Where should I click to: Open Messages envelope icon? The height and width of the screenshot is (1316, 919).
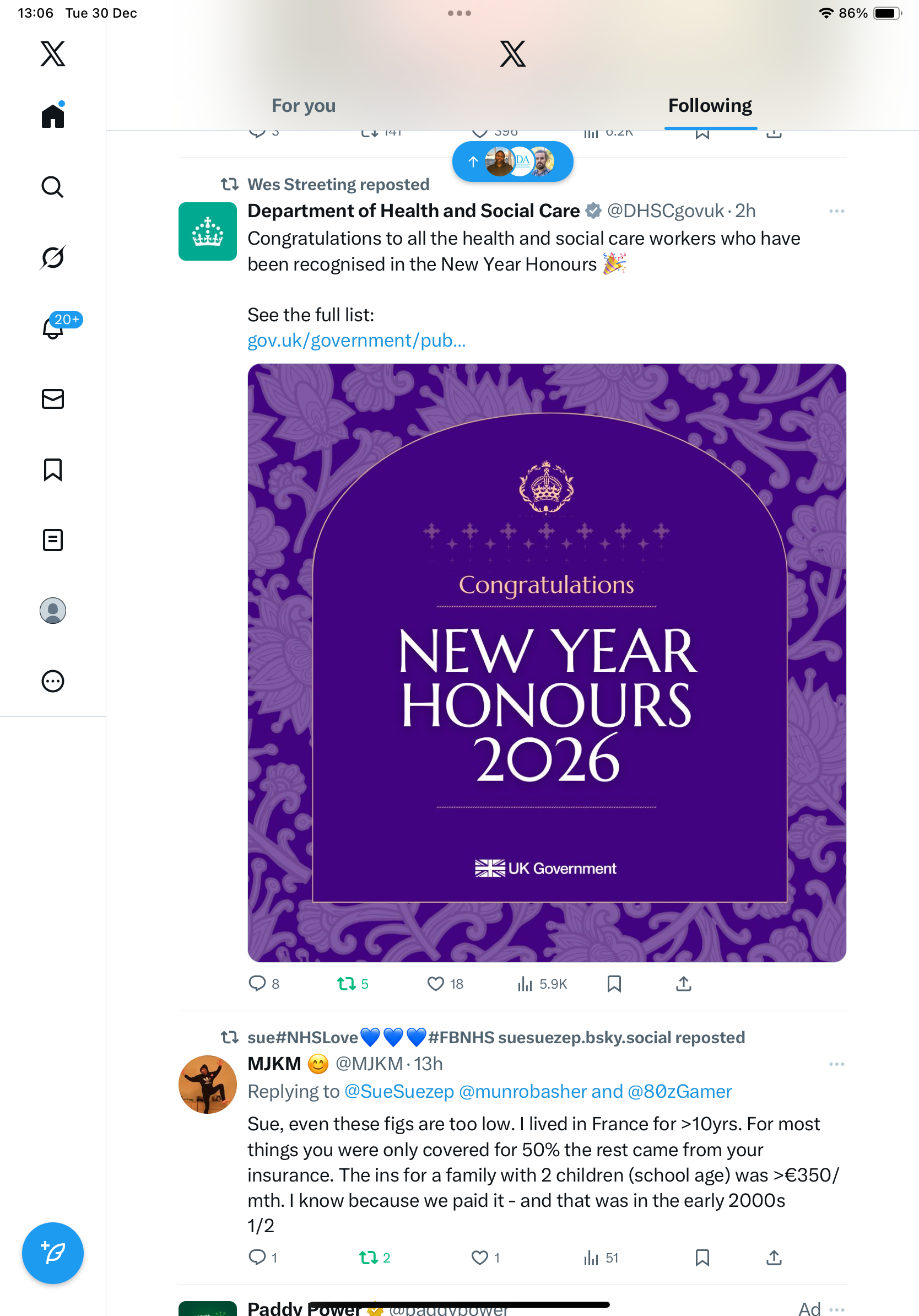click(53, 399)
